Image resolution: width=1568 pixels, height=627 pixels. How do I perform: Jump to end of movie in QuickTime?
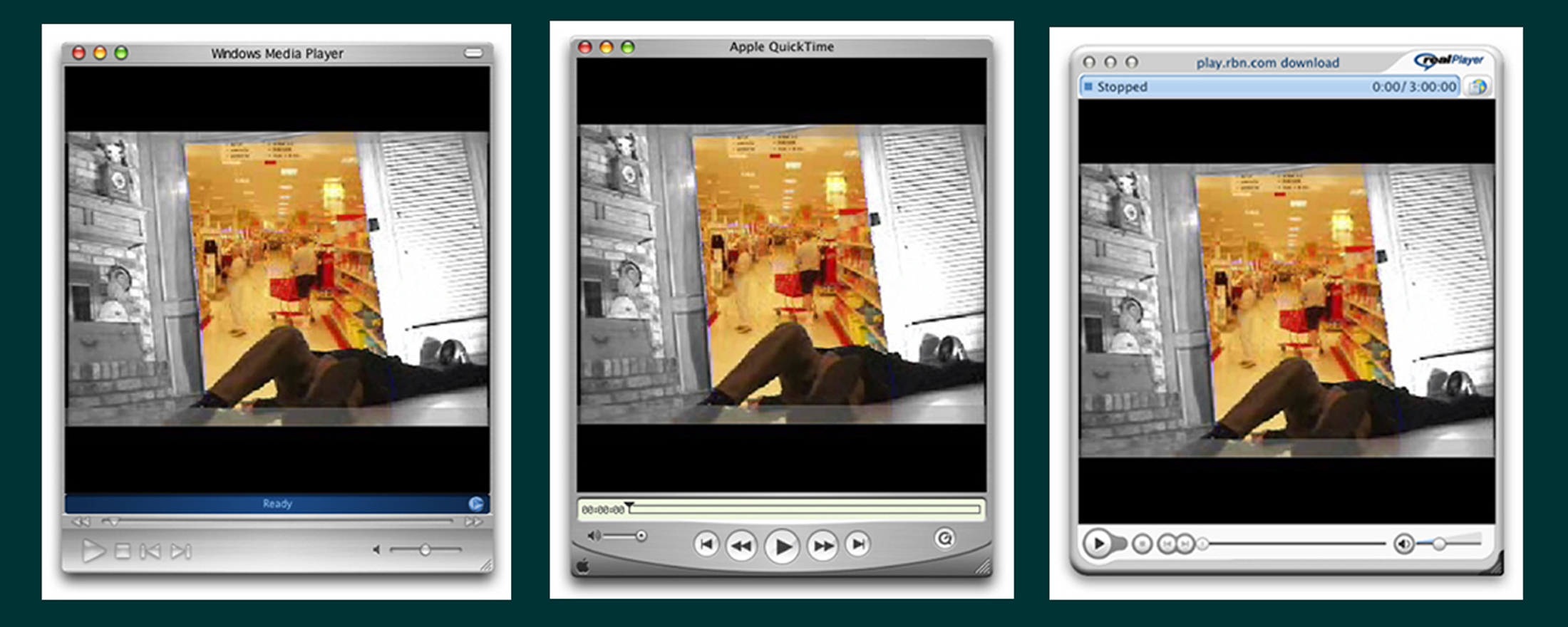858,545
